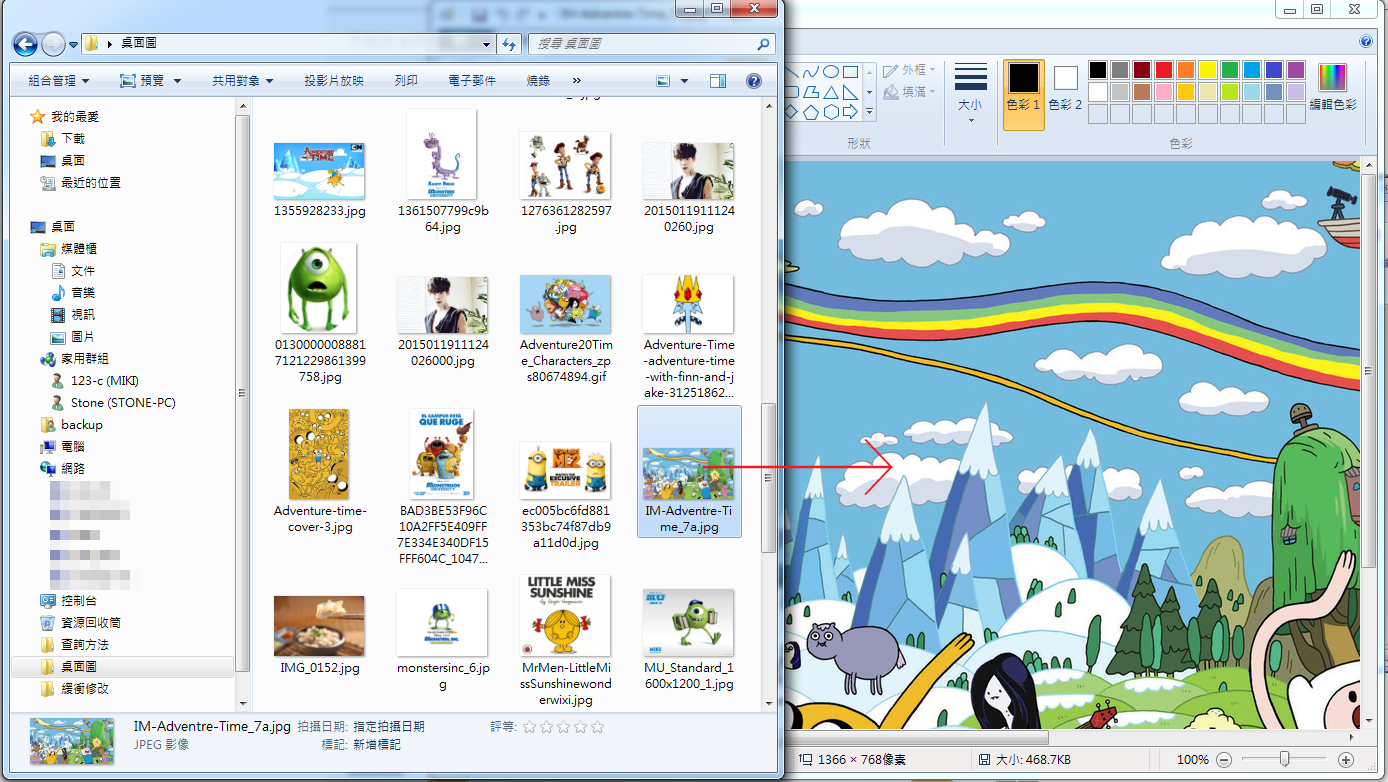Select the MU_Standard_1600x1200_1.jpg thumbnail
Screen dimensions: 1388x782
pos(688,622)
